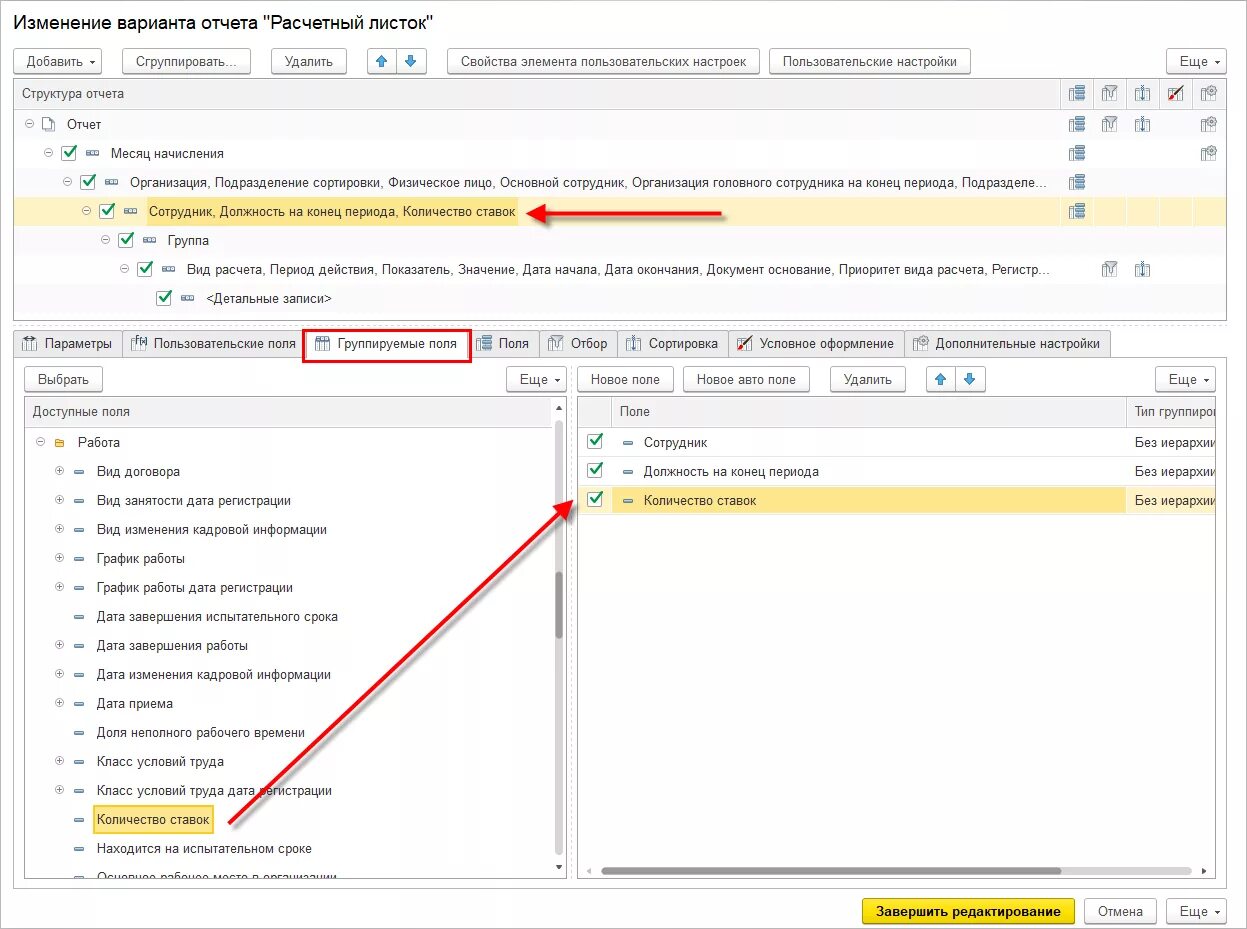Uncheck the Месяц начисления grouping checkbox
1247x929 pixels.
tap(69, 154)
